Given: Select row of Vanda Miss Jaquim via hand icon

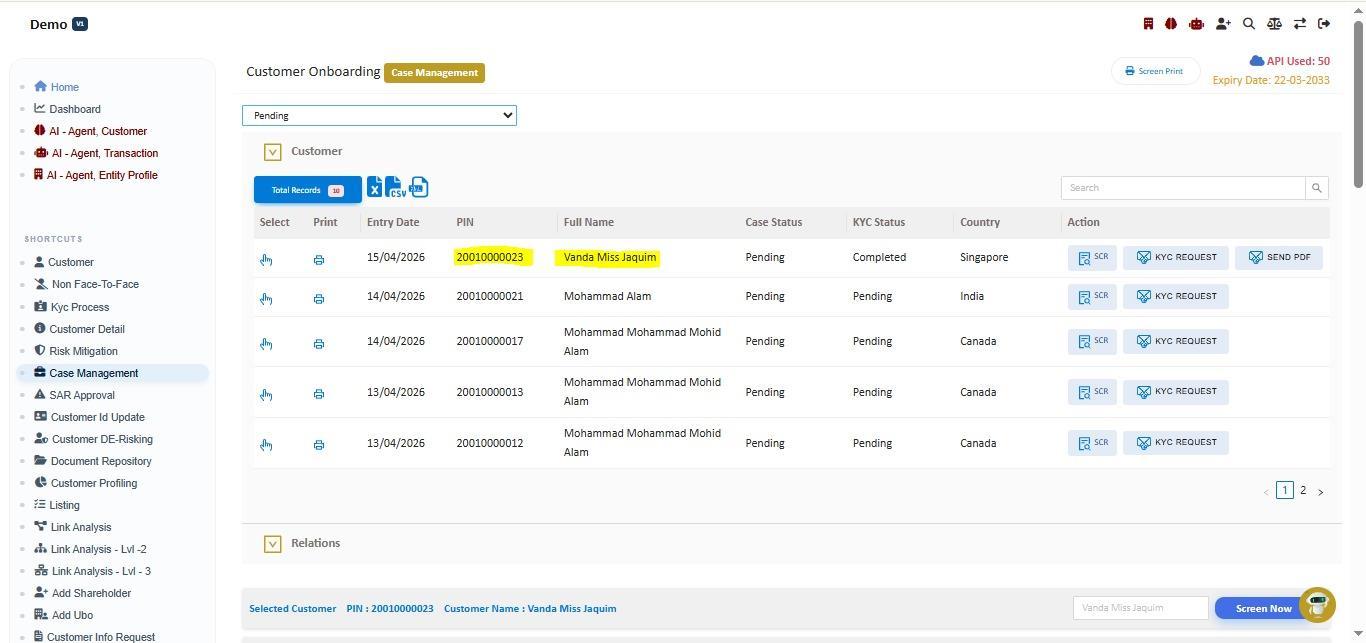Looking at the screenshot, I should [266, 260].
